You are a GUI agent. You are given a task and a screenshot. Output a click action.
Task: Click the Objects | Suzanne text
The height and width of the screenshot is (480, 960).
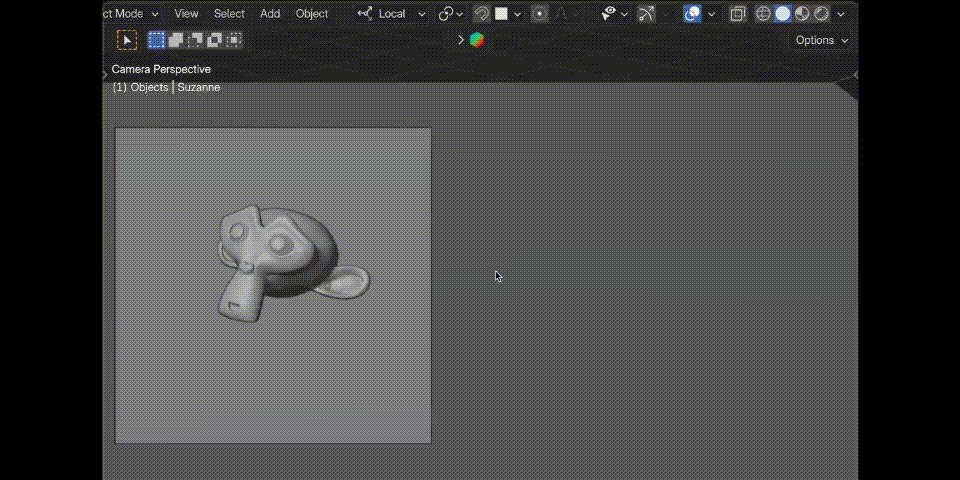tap(175, 87)
